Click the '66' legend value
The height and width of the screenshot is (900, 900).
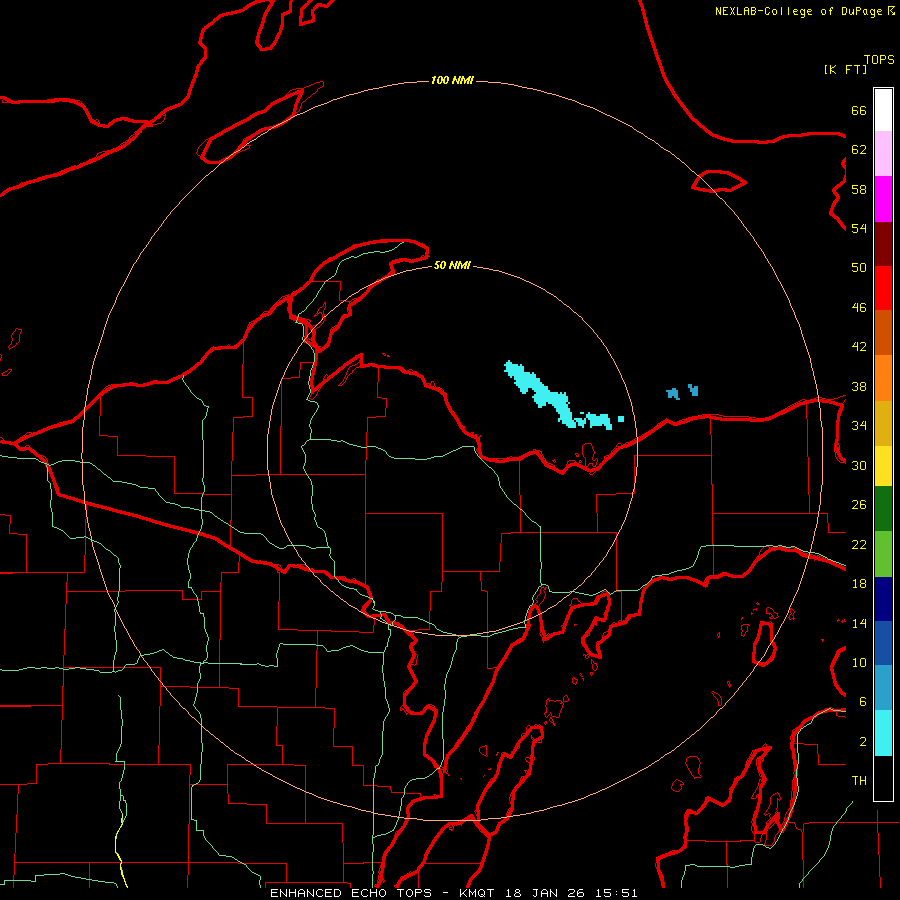859,110
